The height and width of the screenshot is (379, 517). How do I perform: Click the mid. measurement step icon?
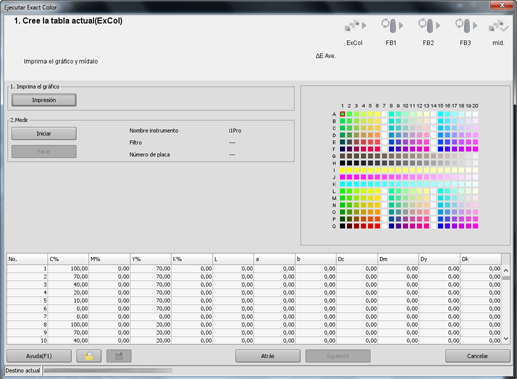498,26
